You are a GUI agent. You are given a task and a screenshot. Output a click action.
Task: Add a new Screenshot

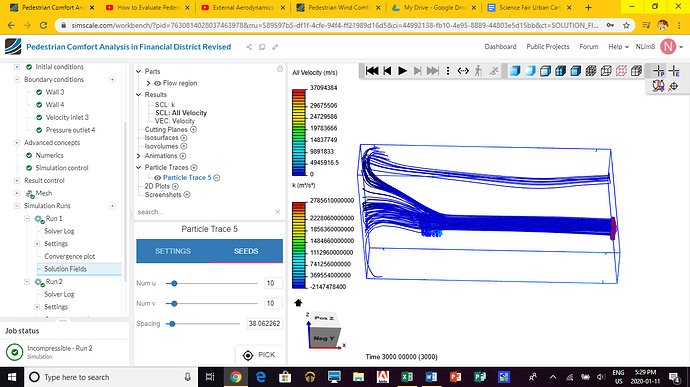[187, 195]
